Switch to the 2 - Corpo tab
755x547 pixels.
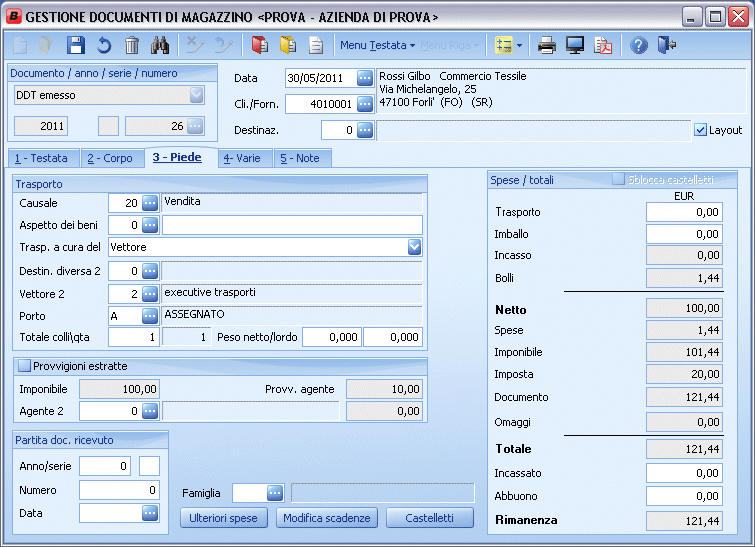click(x=110, y=158)
